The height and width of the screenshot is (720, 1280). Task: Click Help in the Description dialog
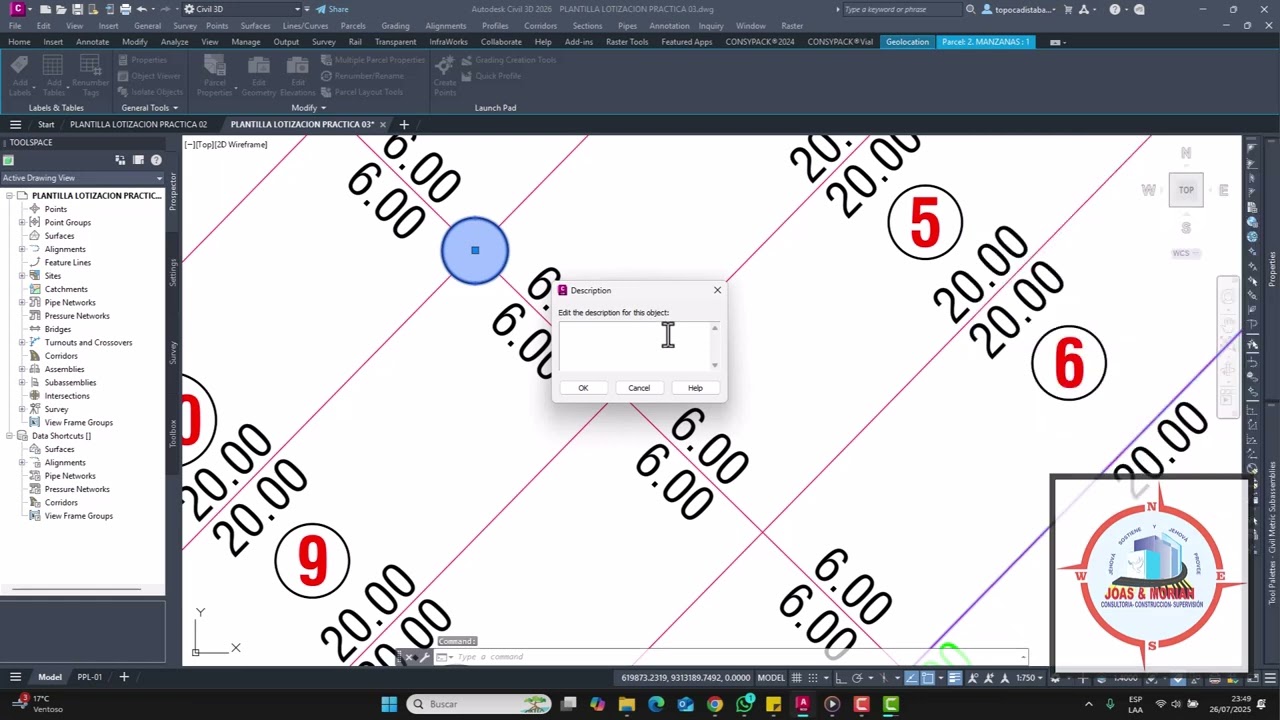pos(695,388)
